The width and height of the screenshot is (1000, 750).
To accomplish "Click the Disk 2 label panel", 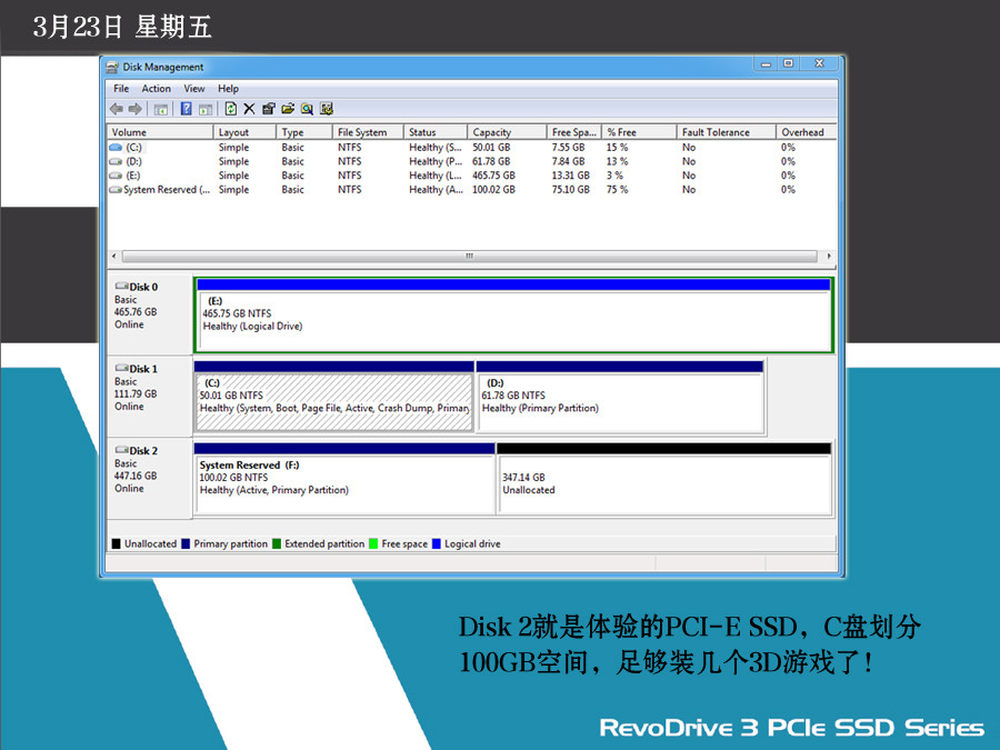I will pyautogui.click(x=149, y=478).
